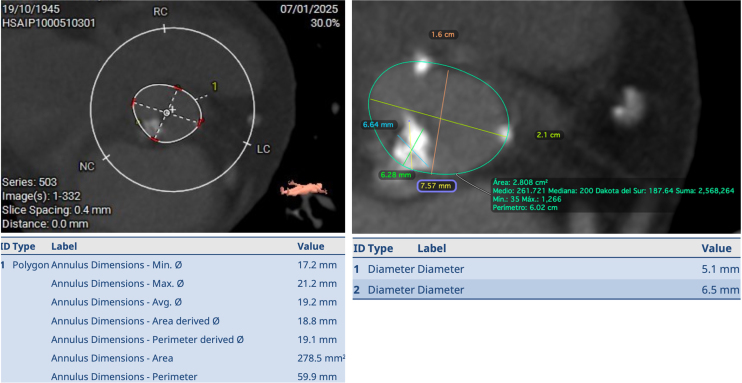Click the NC cusp marker label
This screenshot has height=383, width=742.
pyautogui.click(x=87, y=167)
